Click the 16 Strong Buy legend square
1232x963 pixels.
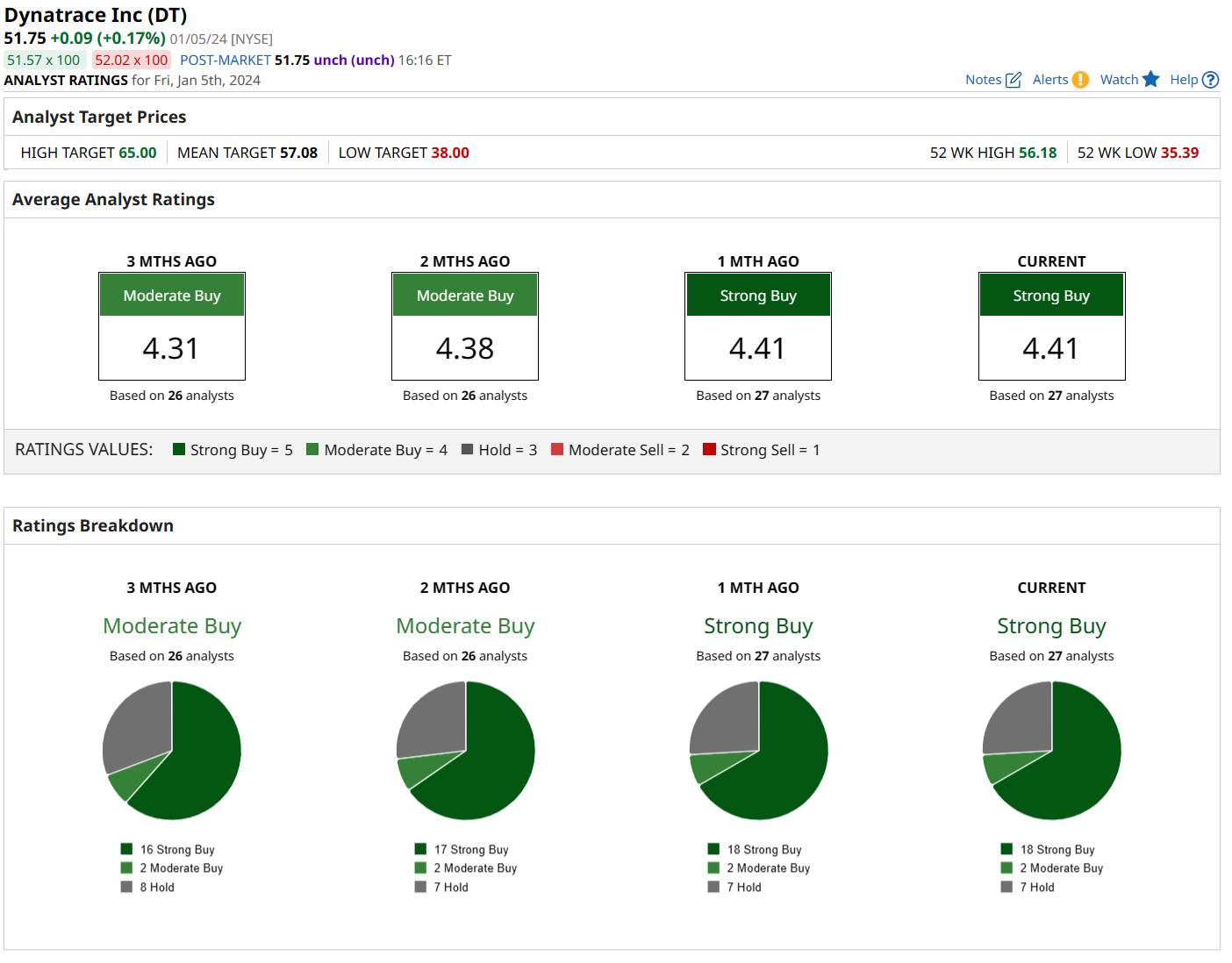coord(126,849)
